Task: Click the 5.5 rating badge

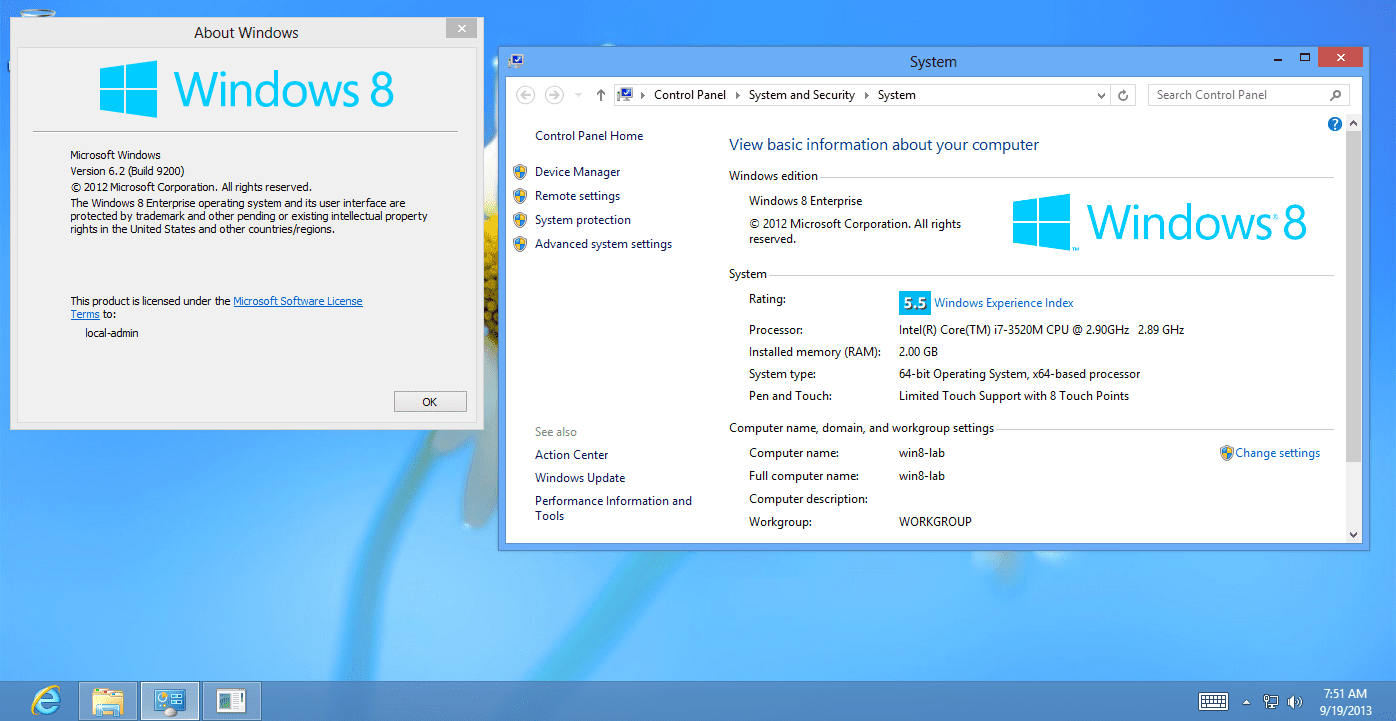Action: (x=914, y=303)
